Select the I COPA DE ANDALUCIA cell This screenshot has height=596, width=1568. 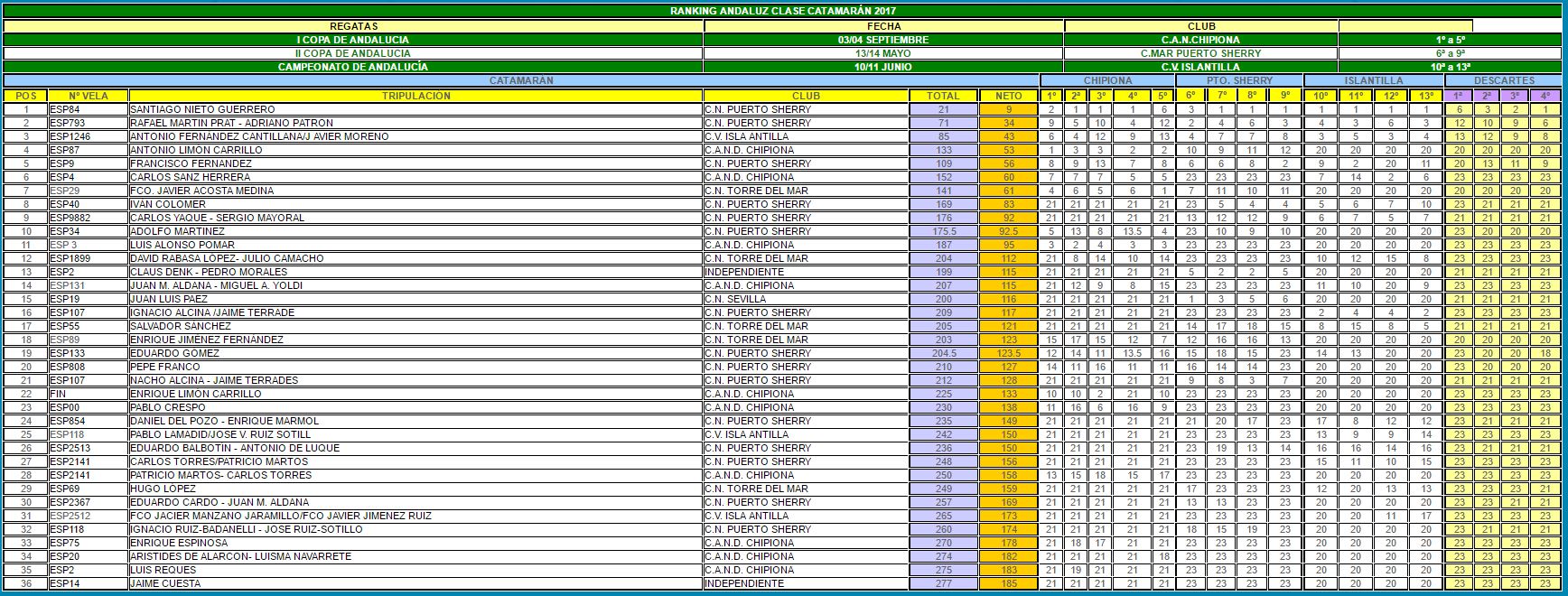pyautogui.click(x=353, y=40)
